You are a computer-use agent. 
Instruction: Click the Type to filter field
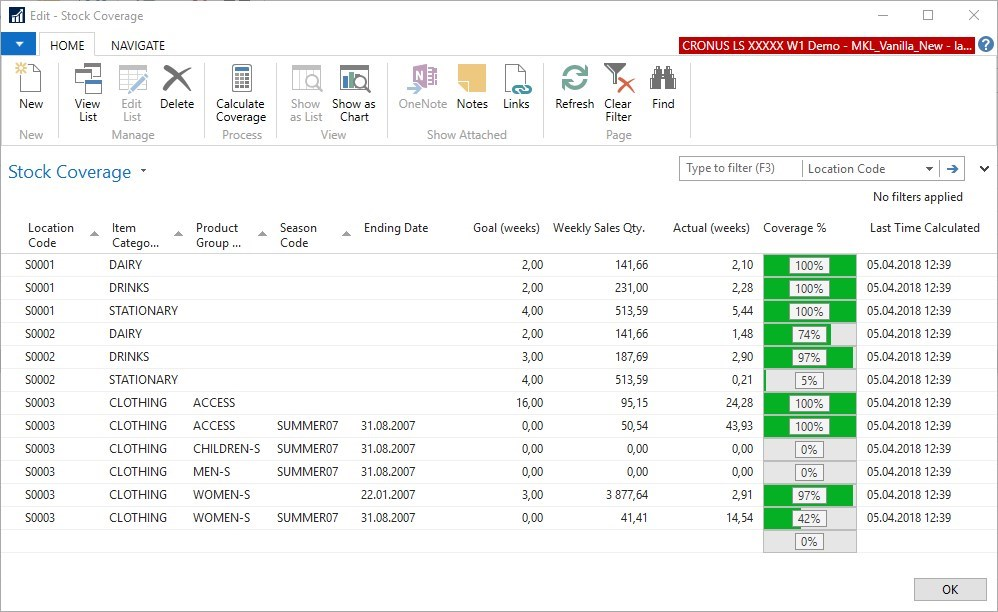(x=740, y=169)
